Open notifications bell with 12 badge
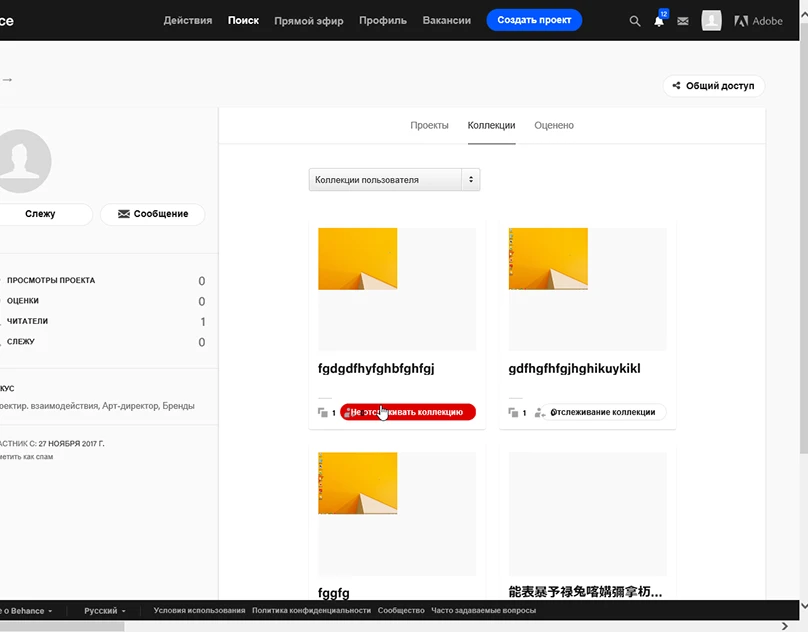Image resolution: width=808 pixels, height=632 pixels. pos(659,21)
